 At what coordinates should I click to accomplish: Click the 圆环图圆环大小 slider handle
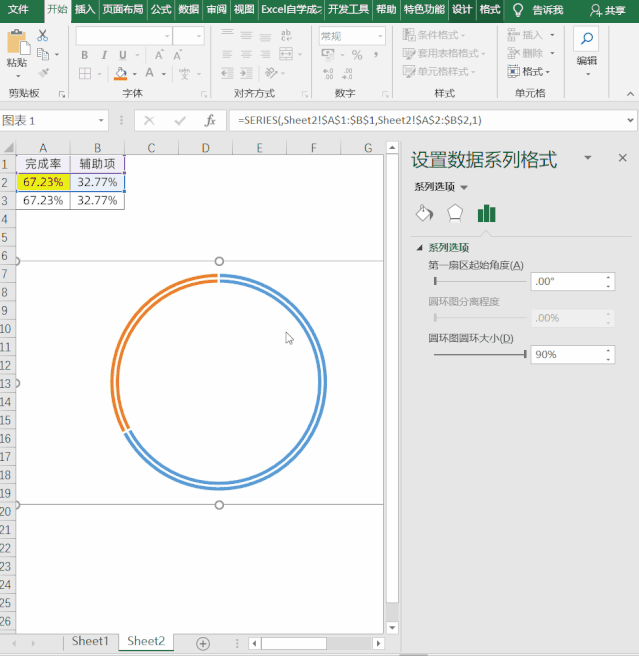525,354
